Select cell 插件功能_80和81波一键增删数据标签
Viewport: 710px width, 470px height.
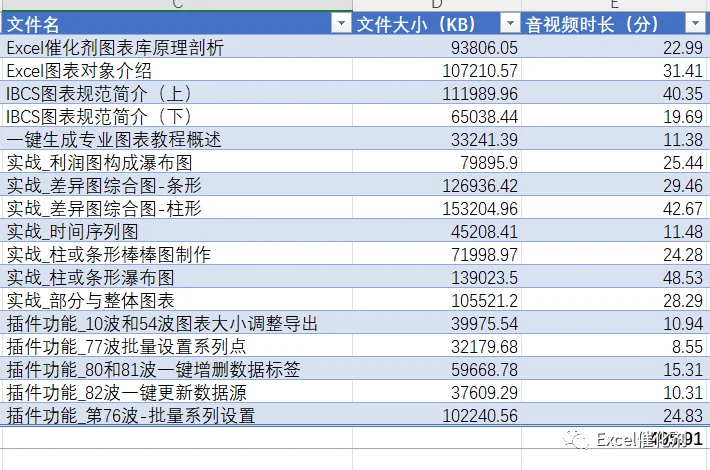pos(177,369)
